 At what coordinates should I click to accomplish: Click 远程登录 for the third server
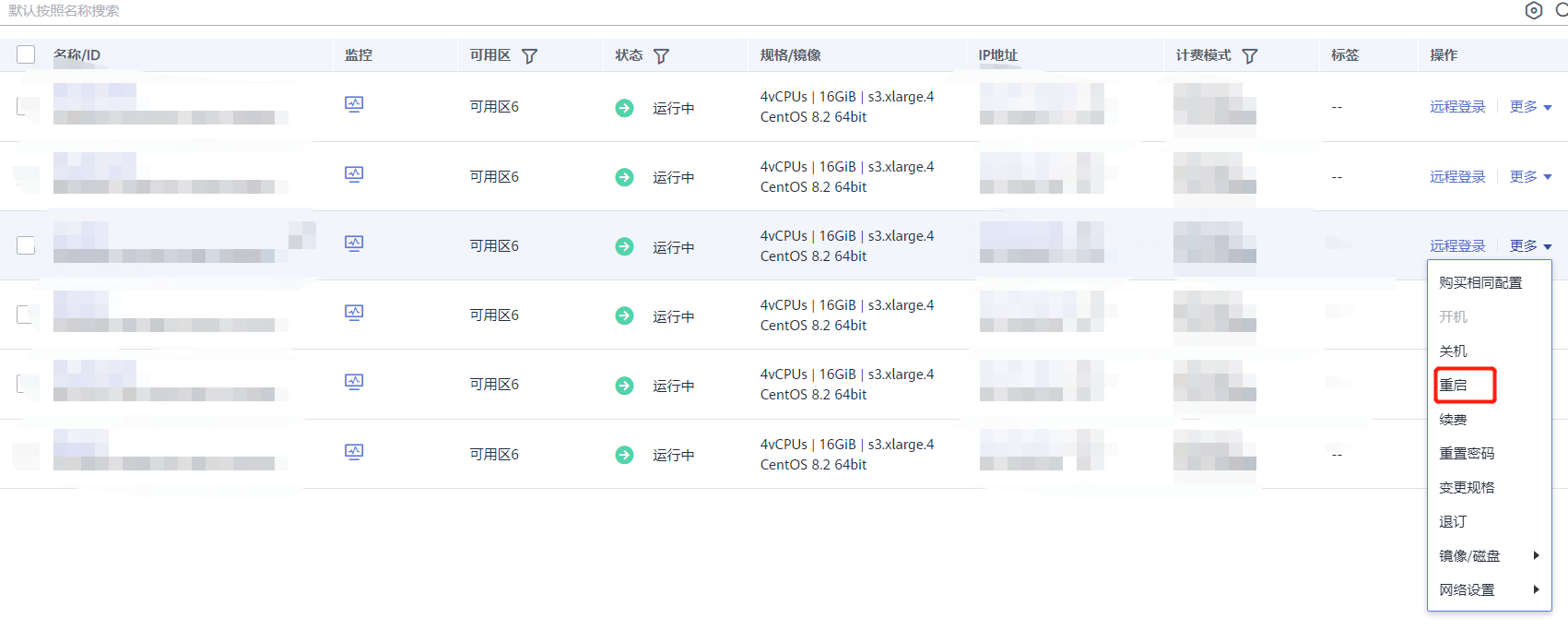(1457, 246)
